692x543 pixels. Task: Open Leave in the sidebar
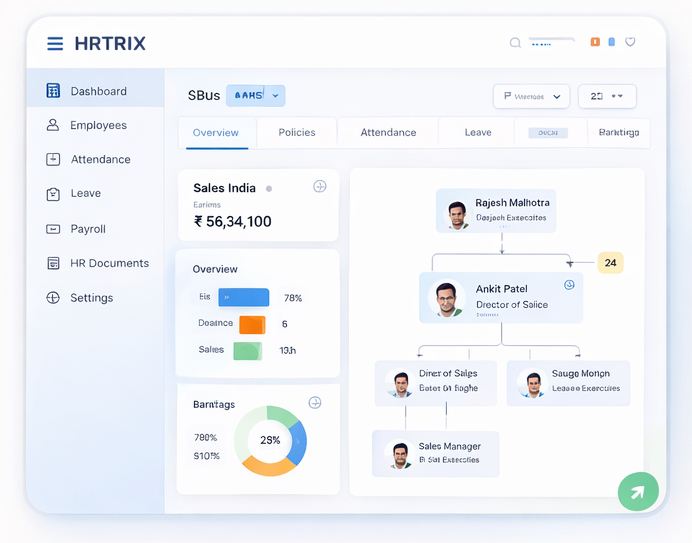click(85, 193)
